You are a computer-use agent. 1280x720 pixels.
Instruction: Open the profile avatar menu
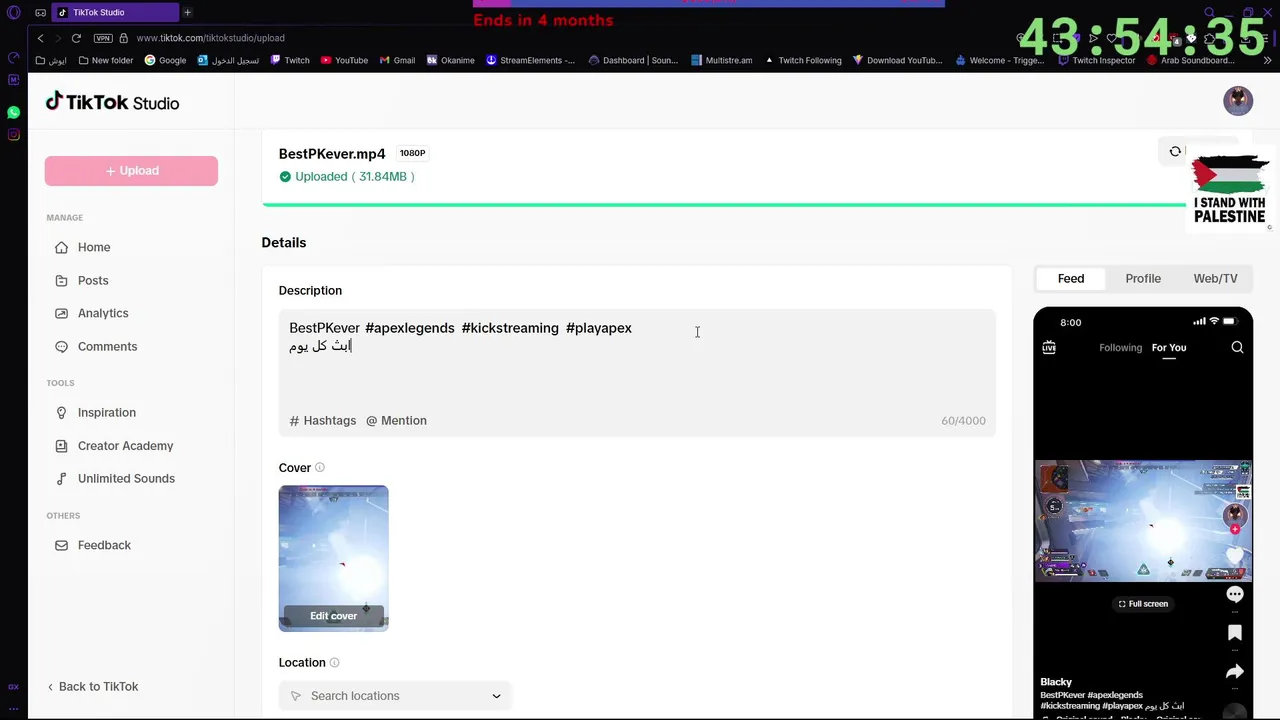tap(1238, 101)
